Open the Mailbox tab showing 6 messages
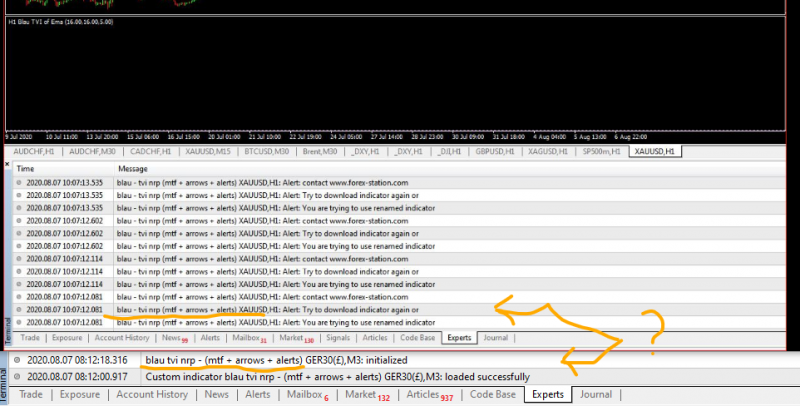The width and height of the screenshot is (800, 406). tap(308, 395)
